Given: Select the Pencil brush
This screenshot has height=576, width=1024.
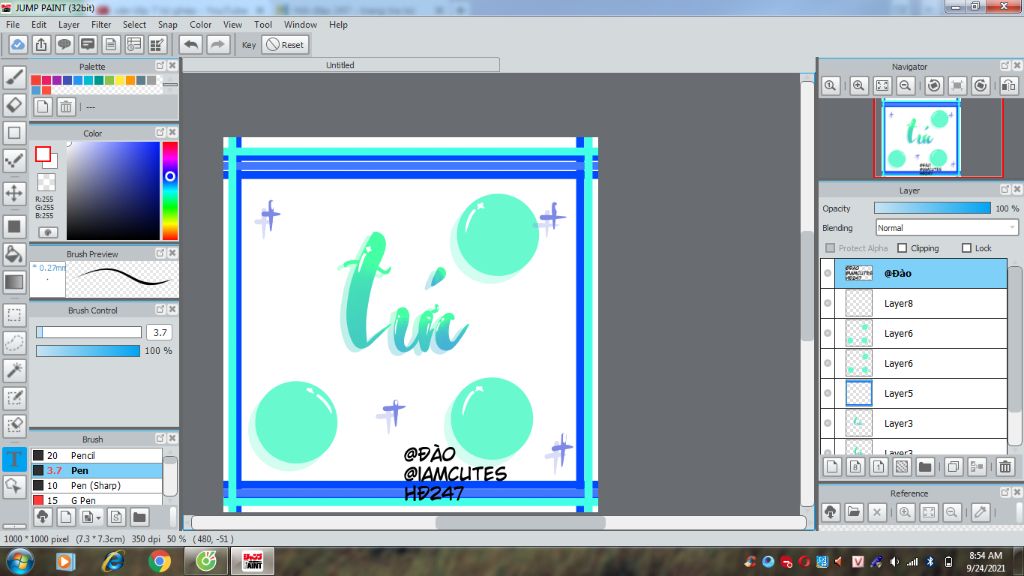Looking at the screenshot, I should [x=97, y=455].
